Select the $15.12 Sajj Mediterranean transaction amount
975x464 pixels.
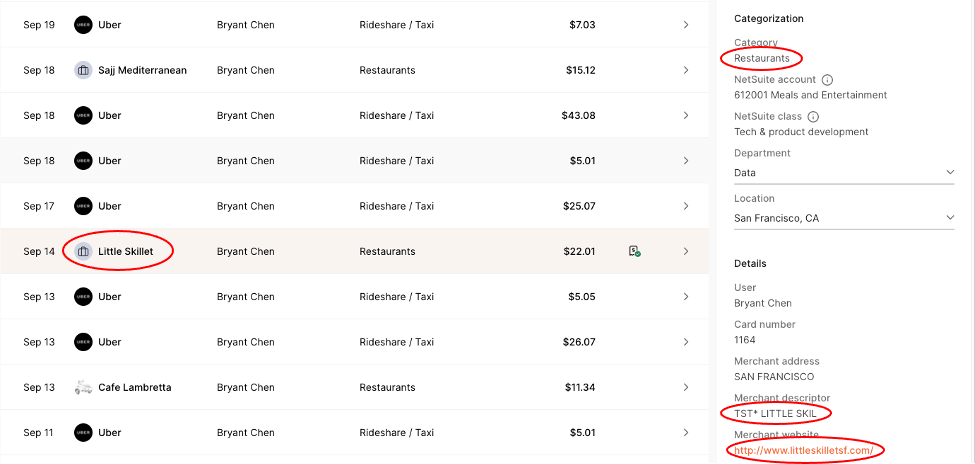pyautogui.click(x=580, y=70)
